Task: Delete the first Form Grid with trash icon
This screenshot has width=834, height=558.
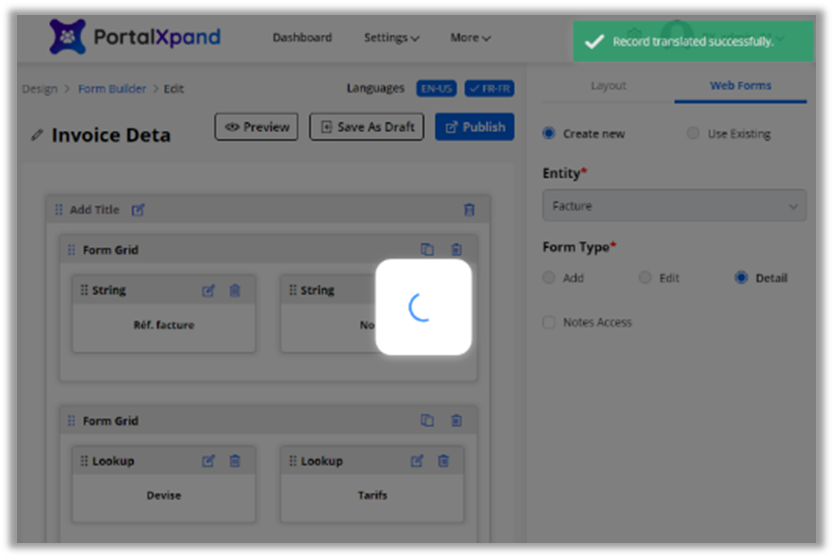Action: pyautogui.click(x=456, y=250)
